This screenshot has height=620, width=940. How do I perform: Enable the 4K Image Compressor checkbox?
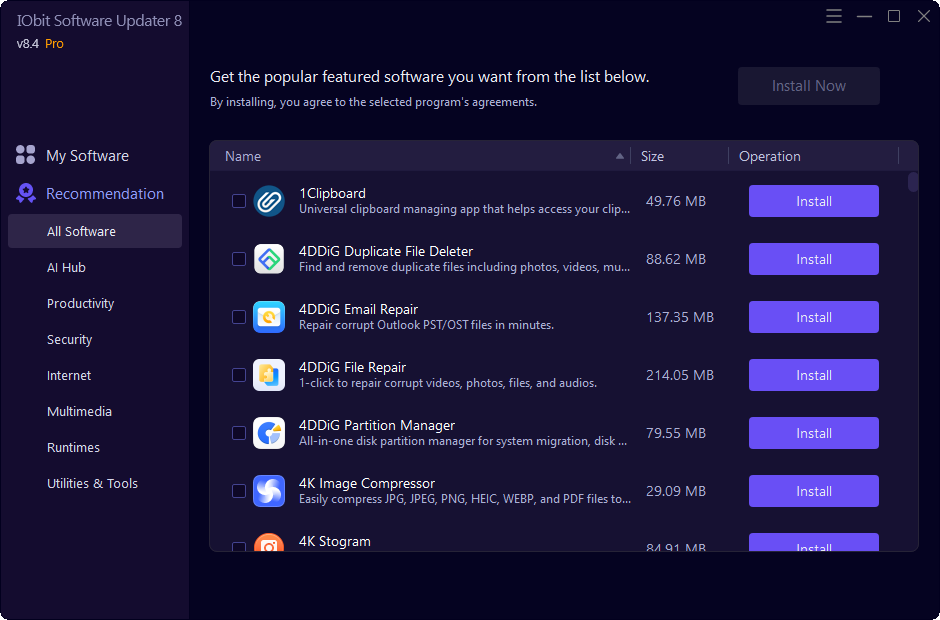[239, 491]
